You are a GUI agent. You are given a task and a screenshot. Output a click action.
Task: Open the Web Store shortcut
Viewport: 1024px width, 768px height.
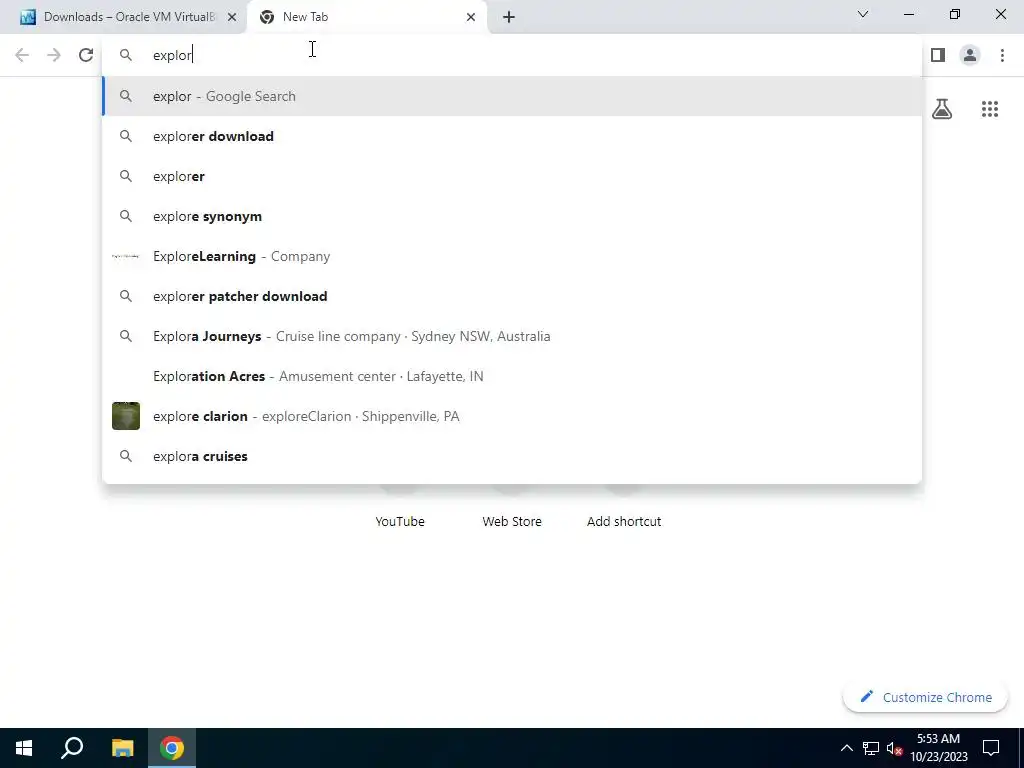(512, 521)
